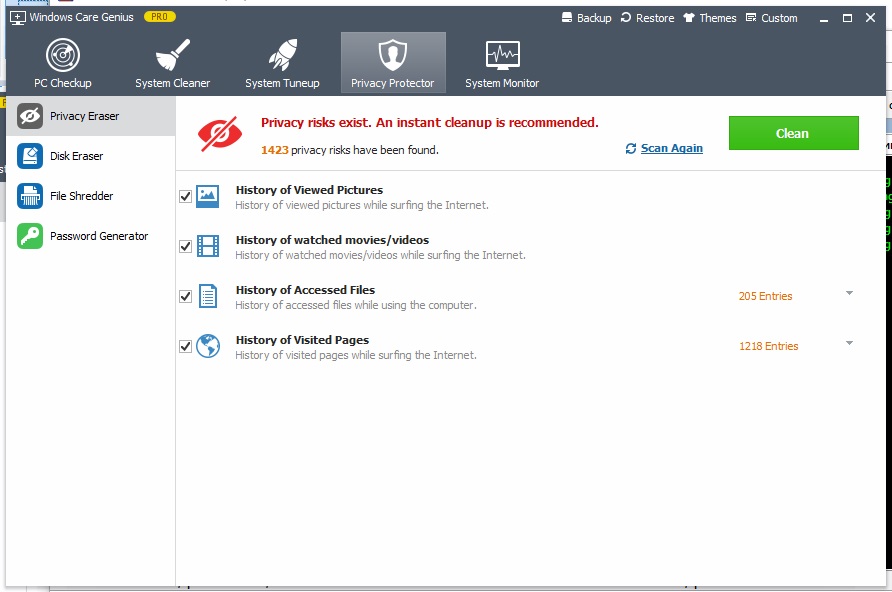Click History of Accessed Files title
The image size is (892, 592).
pos(305,290)
